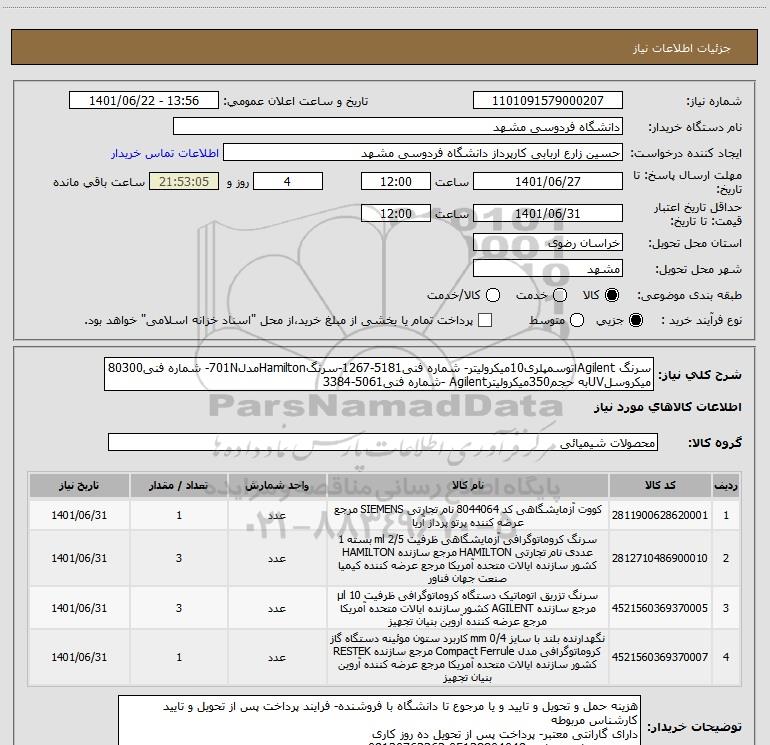Click buyer name field دانشگاه فردوسی مشهد
The height and width of the screenshot is (745, 770).
(398, 127)
